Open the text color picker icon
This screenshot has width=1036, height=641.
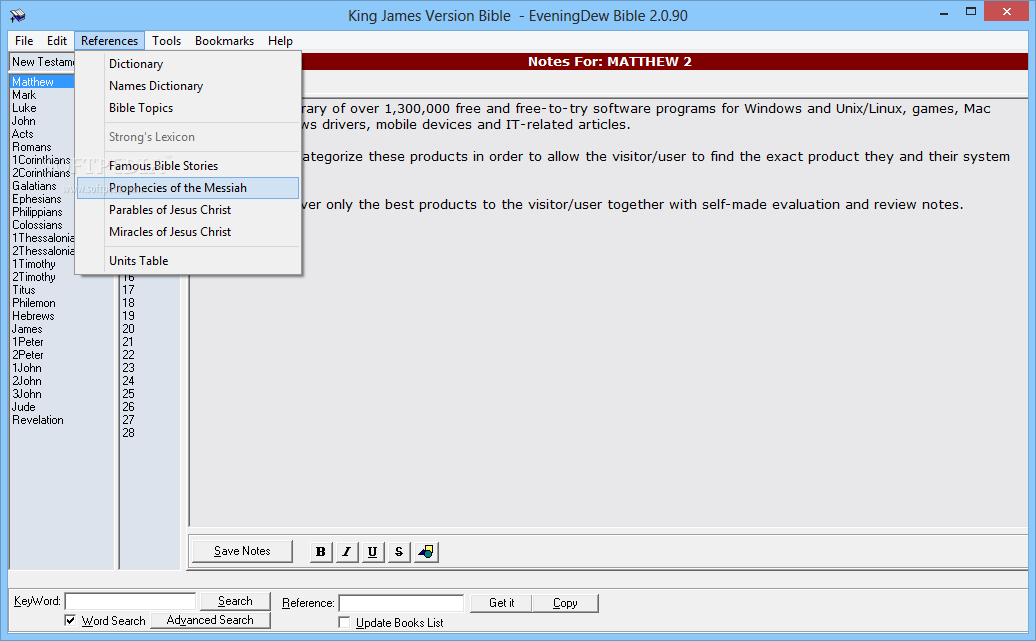click(426, 552)
